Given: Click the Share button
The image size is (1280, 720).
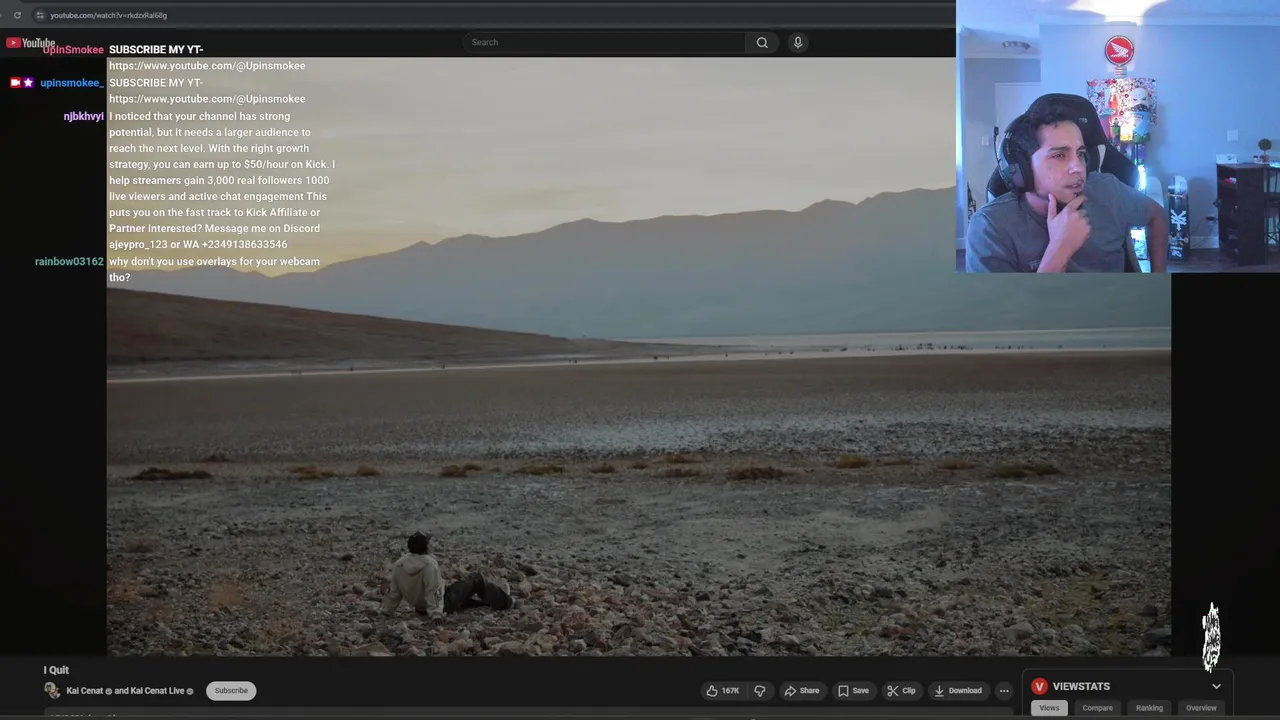Looking at the screenshot, I should tap(802, 691).
